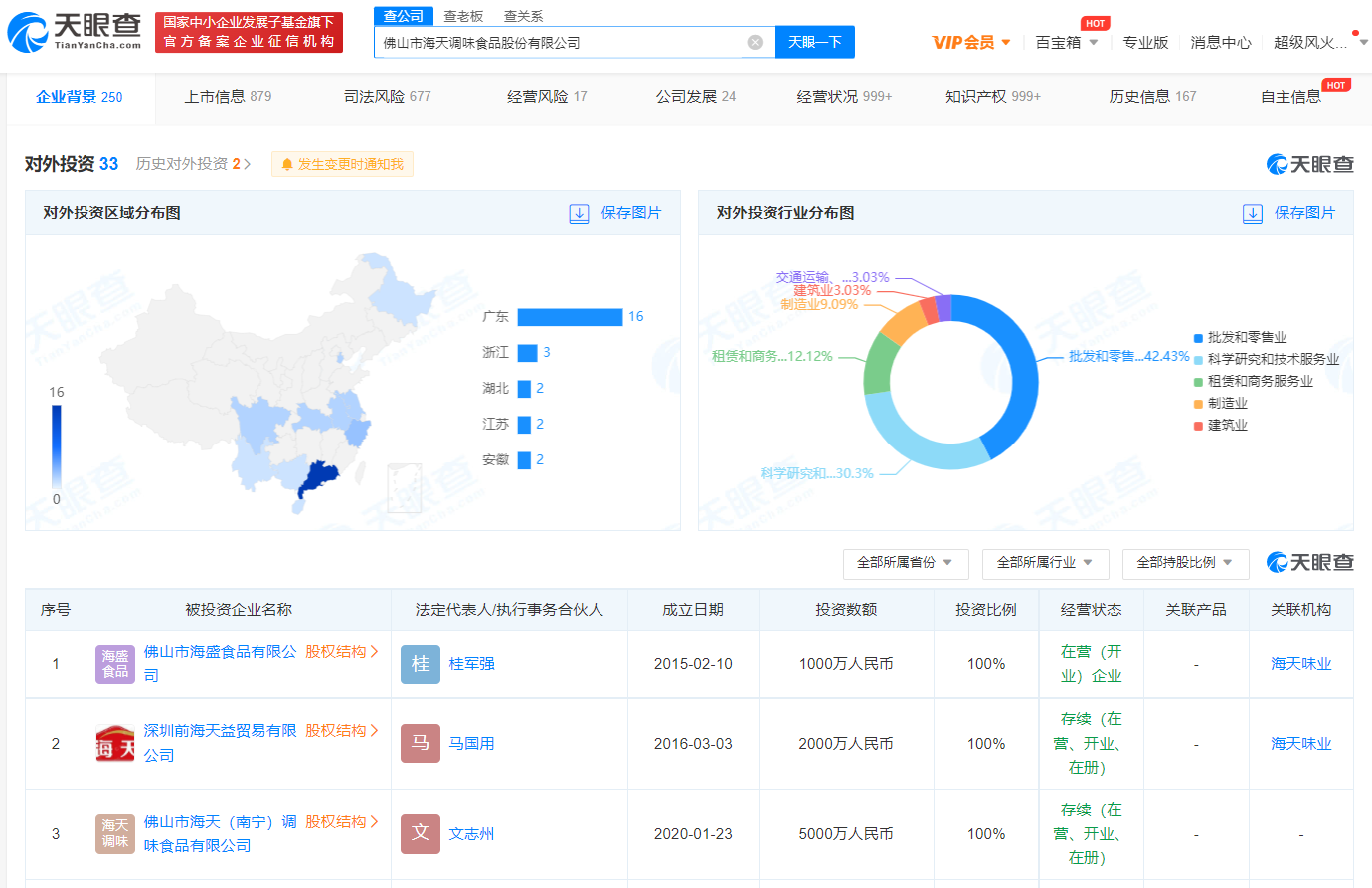Select Guangdong province on the map
Screen dimensions: 1372x888
[x=320, y=477]
